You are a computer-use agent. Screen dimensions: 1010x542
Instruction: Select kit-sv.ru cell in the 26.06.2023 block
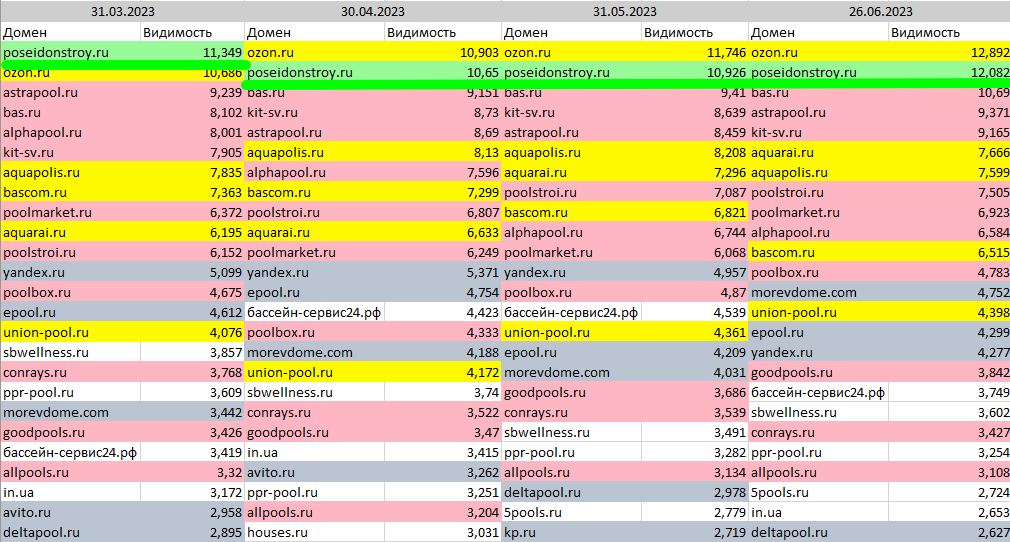[x=819, y=132]
